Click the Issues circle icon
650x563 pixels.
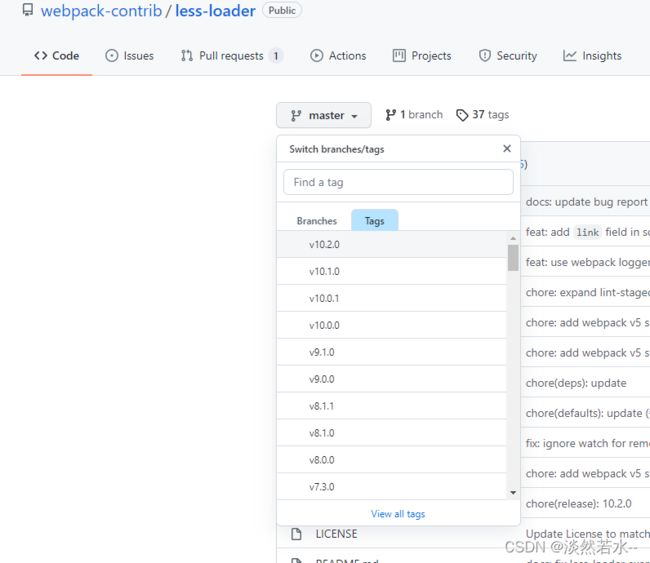(x=112, y=56)
